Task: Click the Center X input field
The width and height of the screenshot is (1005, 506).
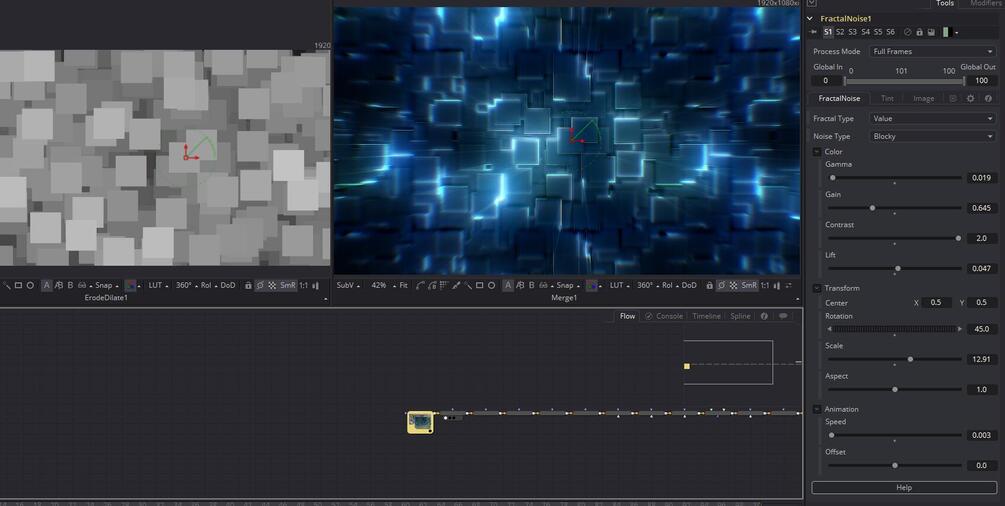Action: pos(936,303)
